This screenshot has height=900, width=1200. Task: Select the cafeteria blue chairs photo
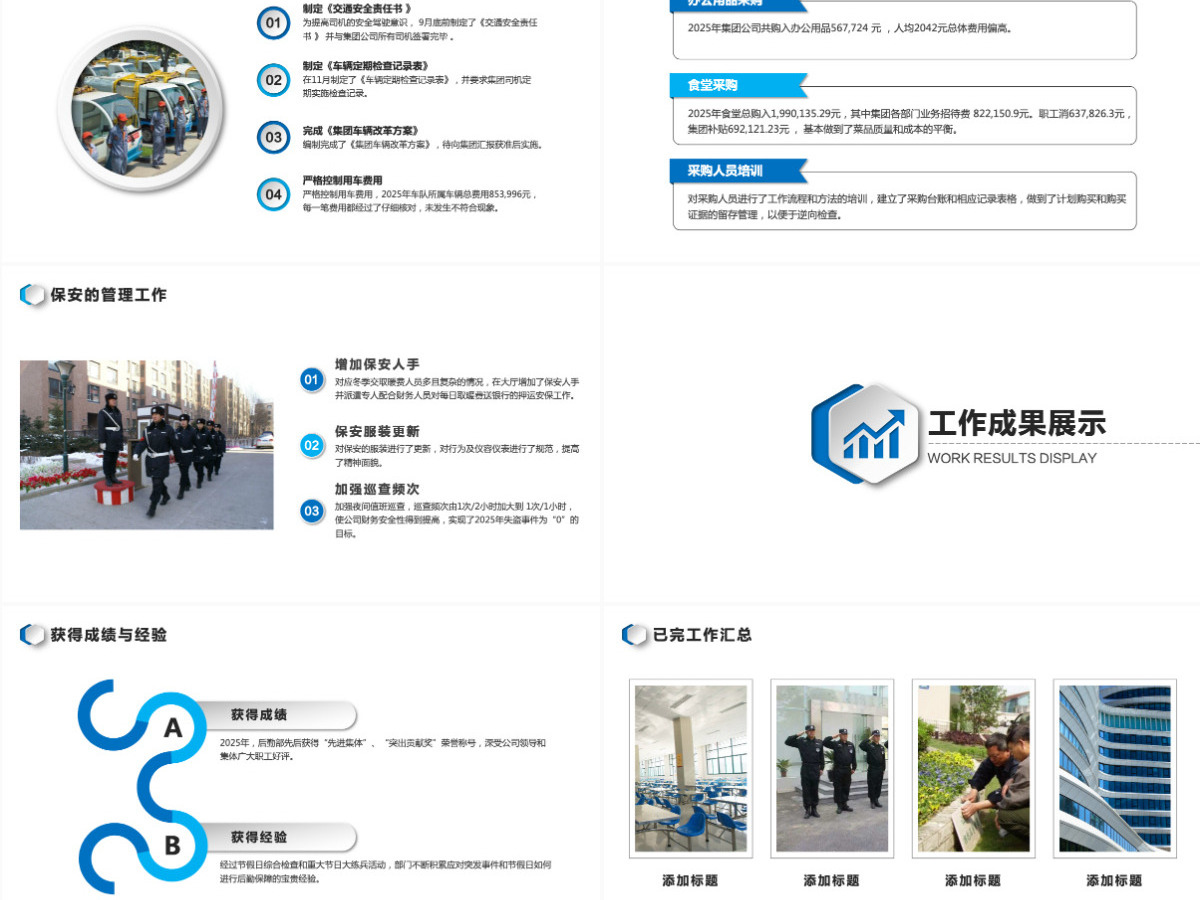691,768
